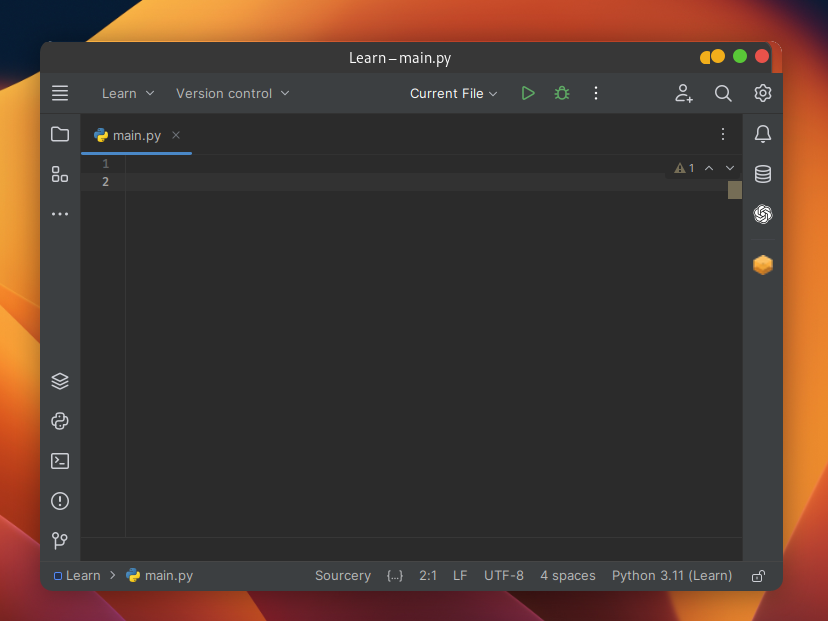Click the yellow minimize window button
The image size is (828, 621).
click(717, 57)
